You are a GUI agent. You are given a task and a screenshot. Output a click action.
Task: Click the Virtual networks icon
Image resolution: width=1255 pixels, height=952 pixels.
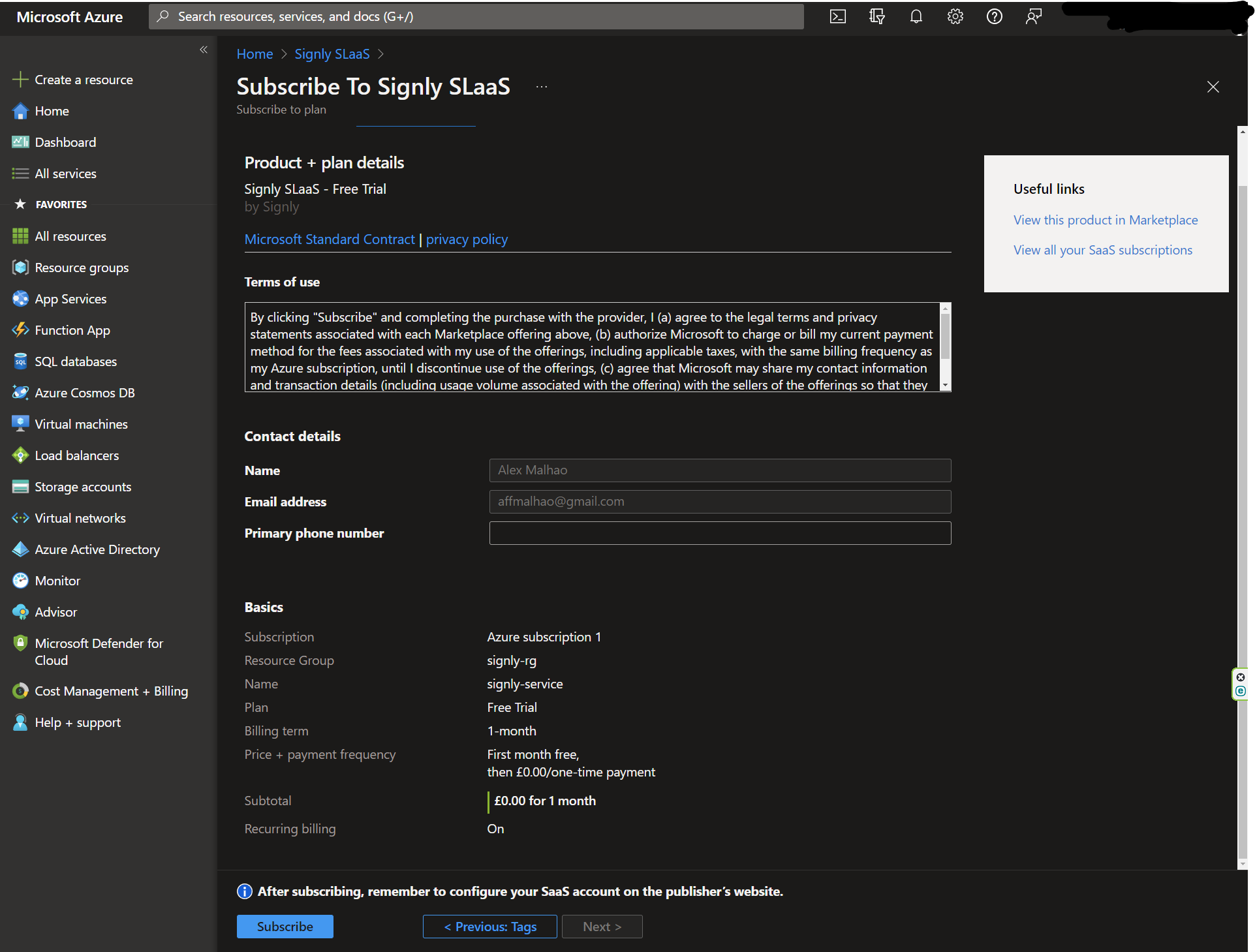[x=20, y=518]
